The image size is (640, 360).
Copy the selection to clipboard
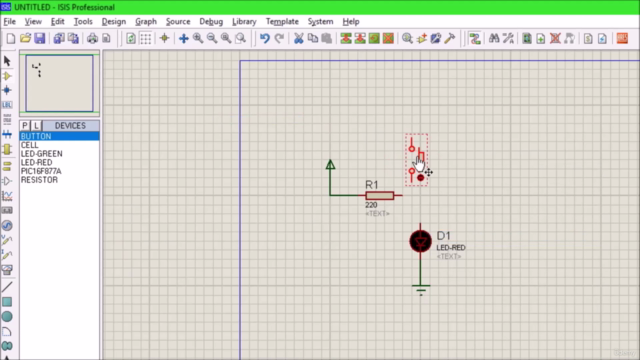pos(313,38)
